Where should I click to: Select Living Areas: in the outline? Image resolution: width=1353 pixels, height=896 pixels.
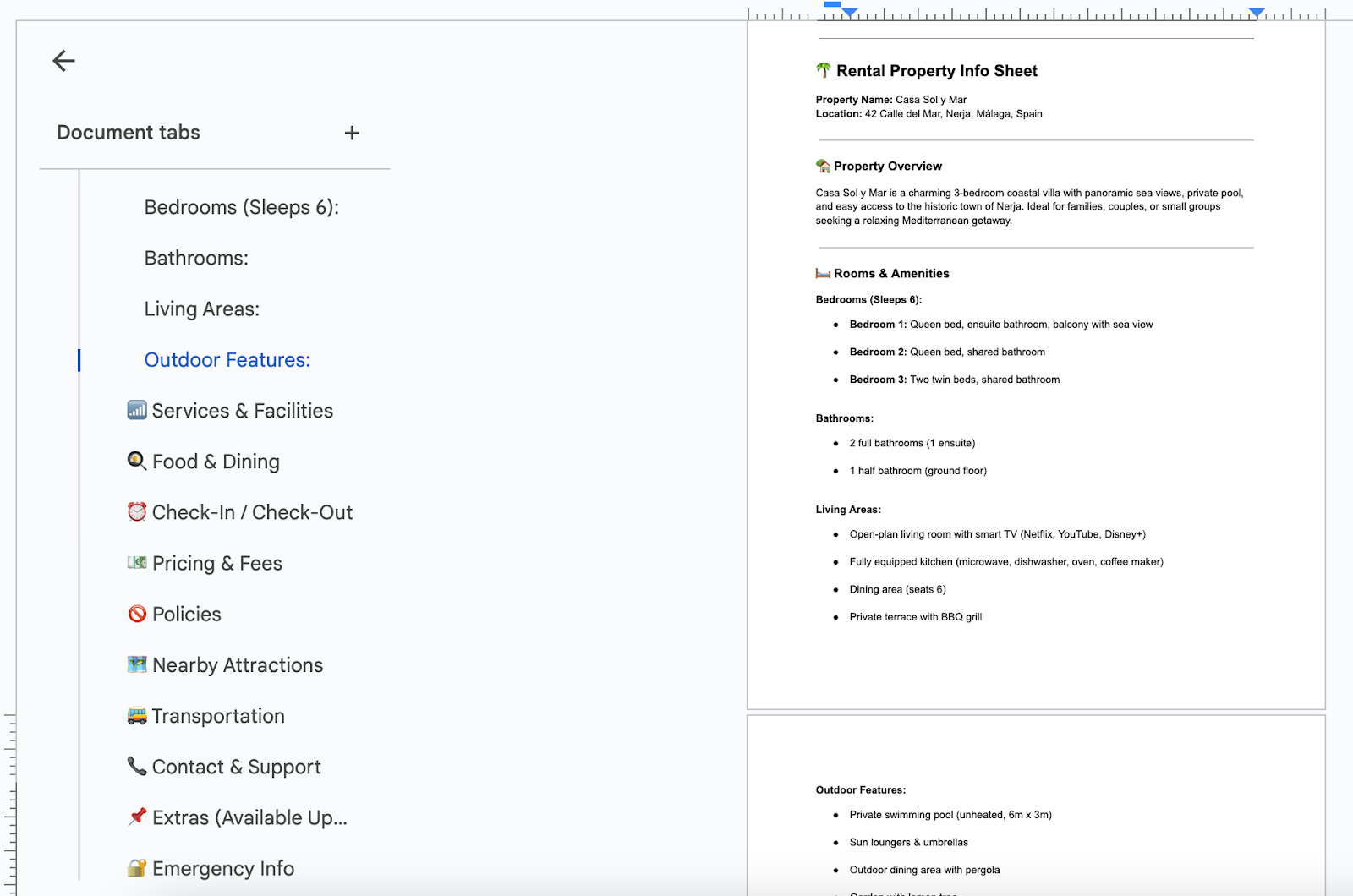point(201,309)
